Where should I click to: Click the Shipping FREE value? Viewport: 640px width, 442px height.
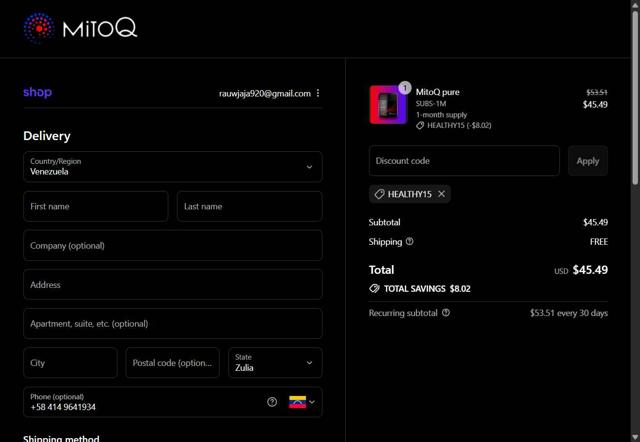599,242
